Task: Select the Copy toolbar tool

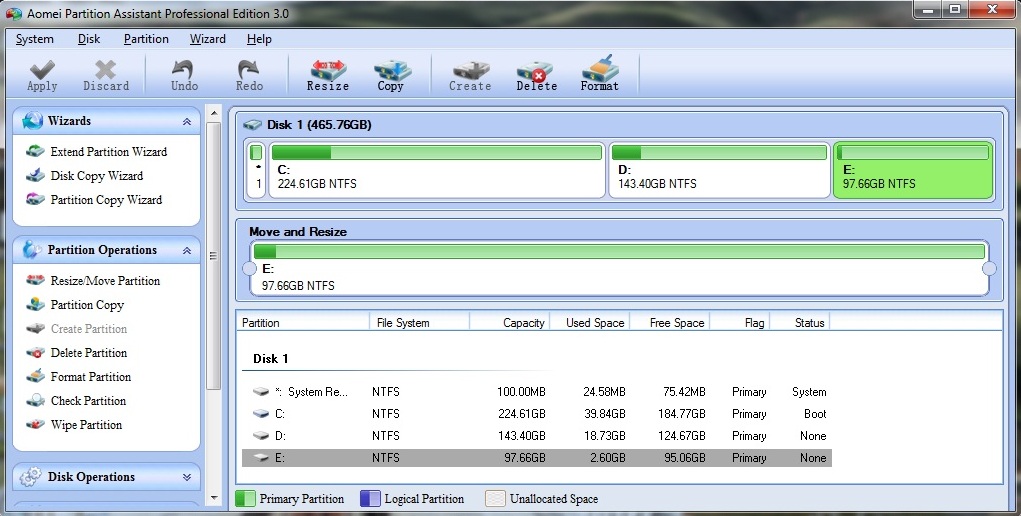Action: pyautogui.click(x=391, y=75)
